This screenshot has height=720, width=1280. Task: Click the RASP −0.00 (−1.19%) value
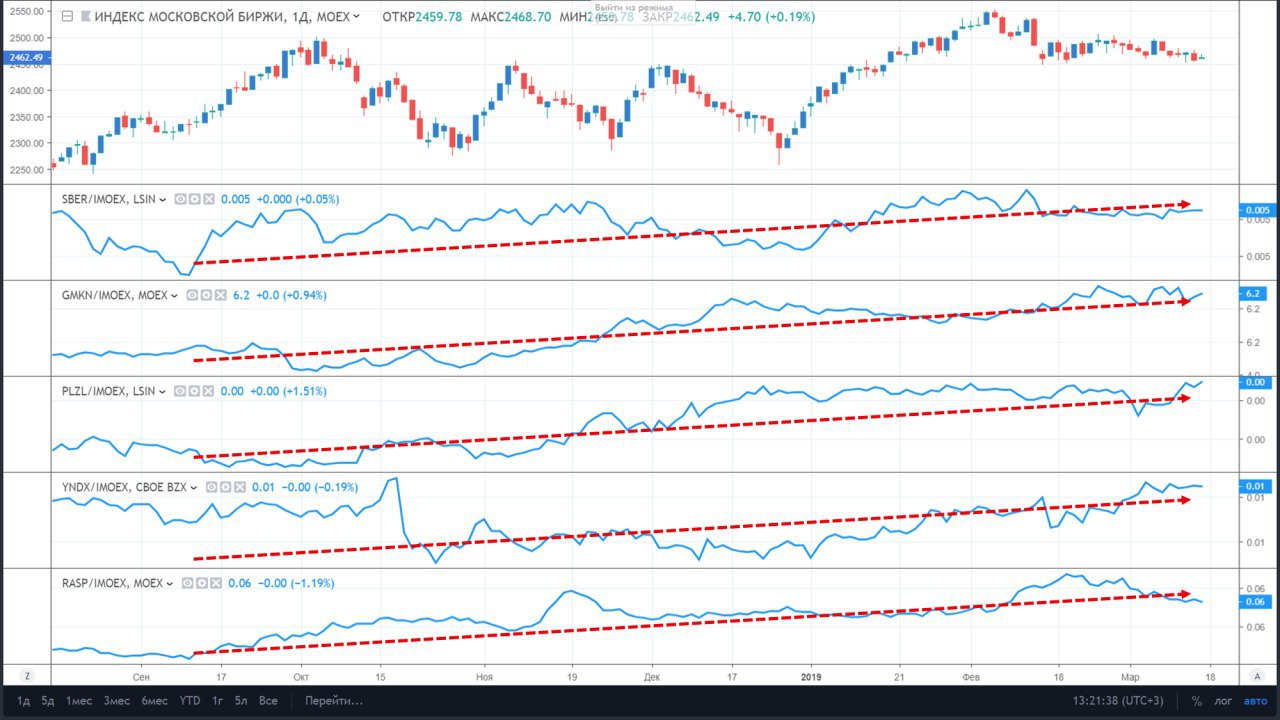pos(296,583)
